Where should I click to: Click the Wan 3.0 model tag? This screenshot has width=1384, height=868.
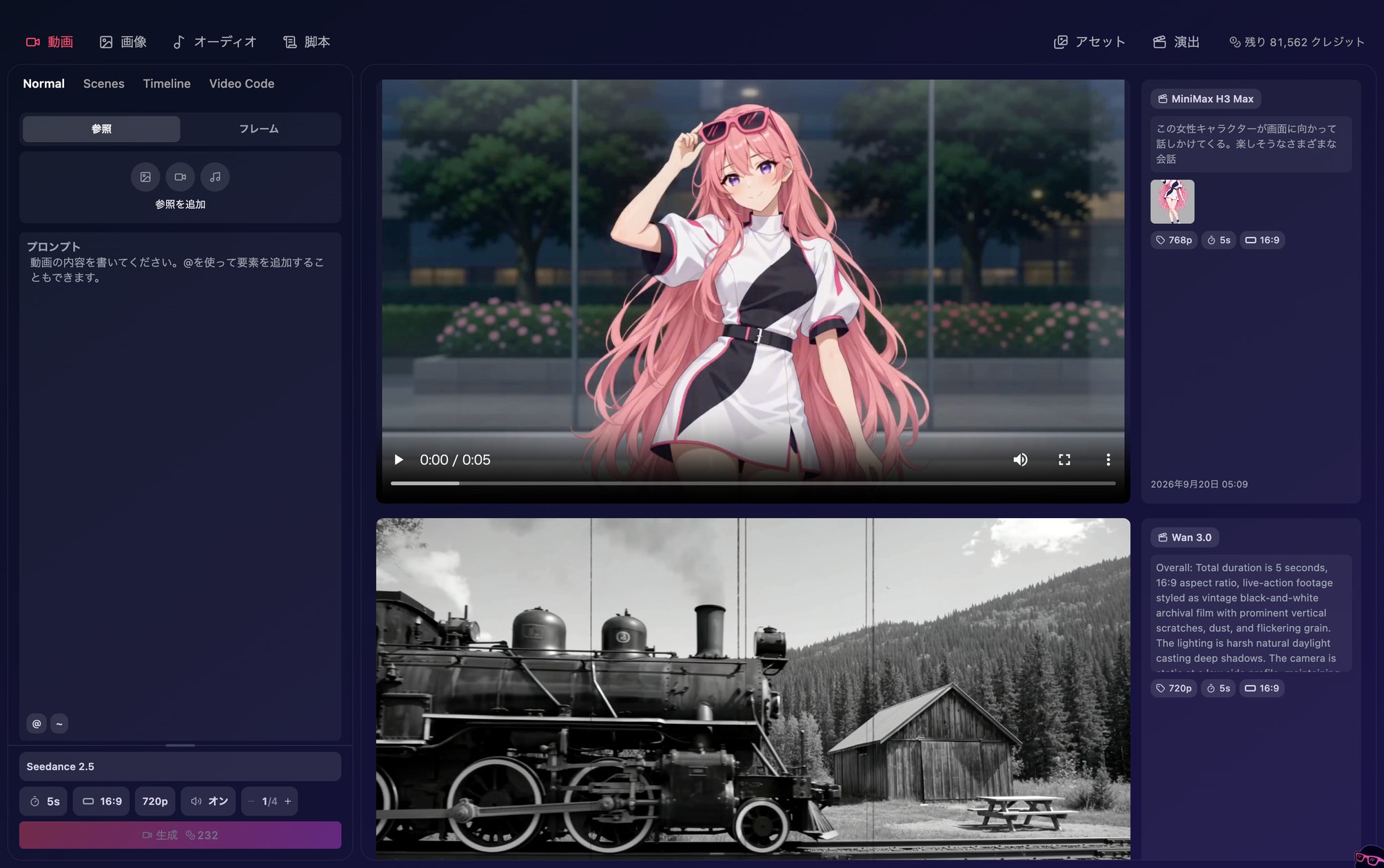1184,537
